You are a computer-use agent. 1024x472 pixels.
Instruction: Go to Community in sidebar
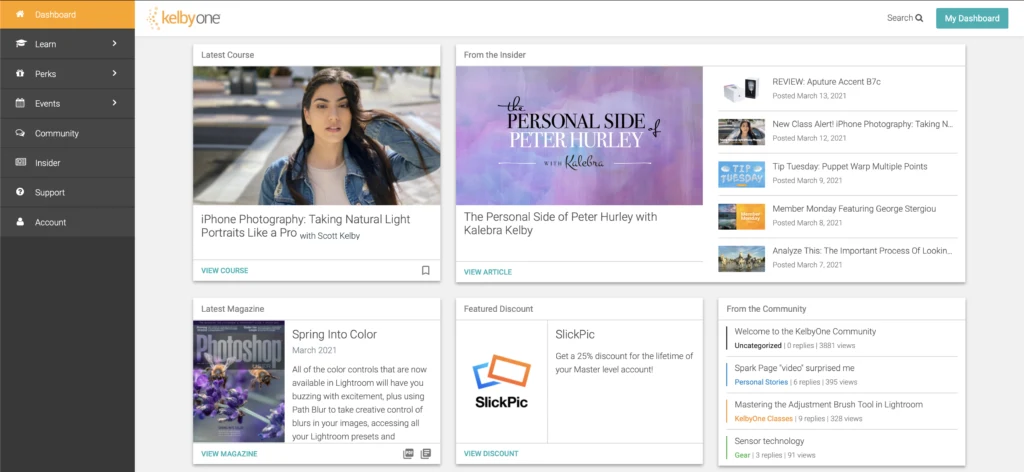tap(67, 133)
